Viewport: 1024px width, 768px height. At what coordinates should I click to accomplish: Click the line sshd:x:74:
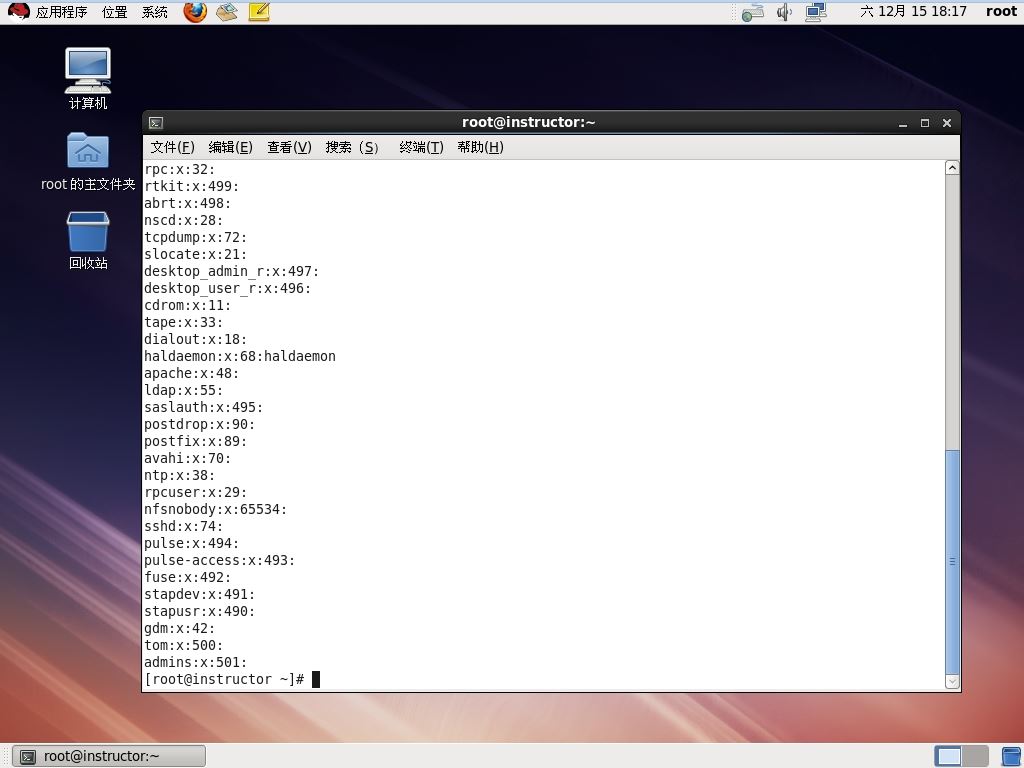[x=184, y=526]
